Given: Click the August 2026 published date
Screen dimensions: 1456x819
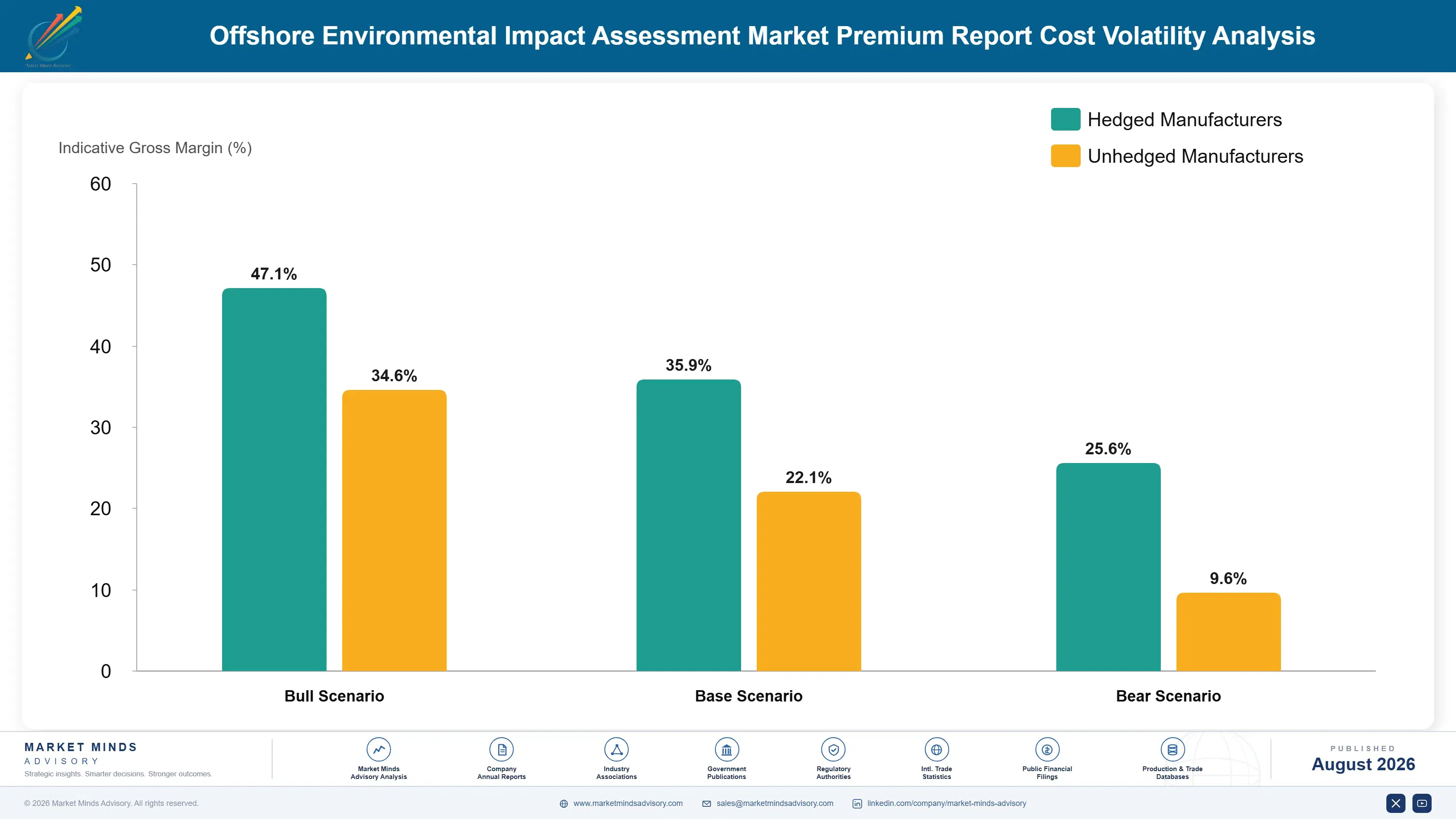Looking at the screenshot, I should click(x=1363, y=764).
